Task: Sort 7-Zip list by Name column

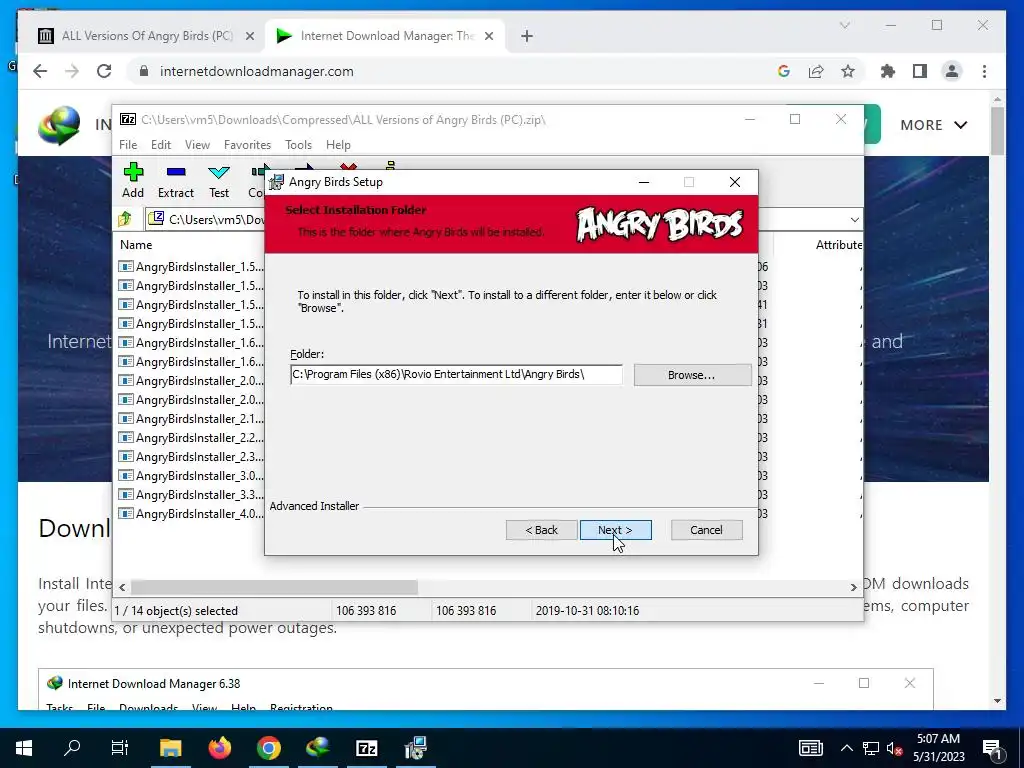Action: (x=136, y=245)
